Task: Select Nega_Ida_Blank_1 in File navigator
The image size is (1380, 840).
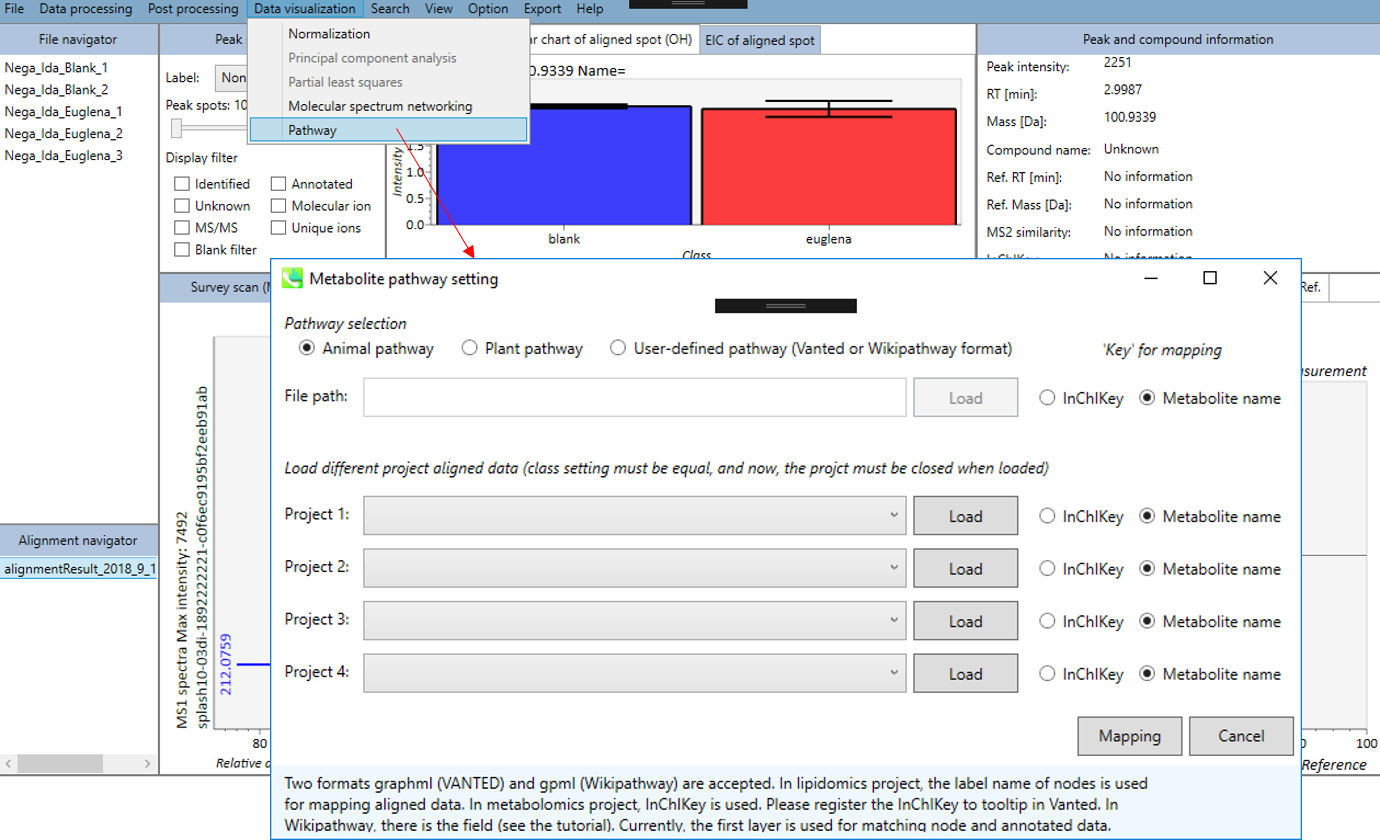Action: (56, 68)
